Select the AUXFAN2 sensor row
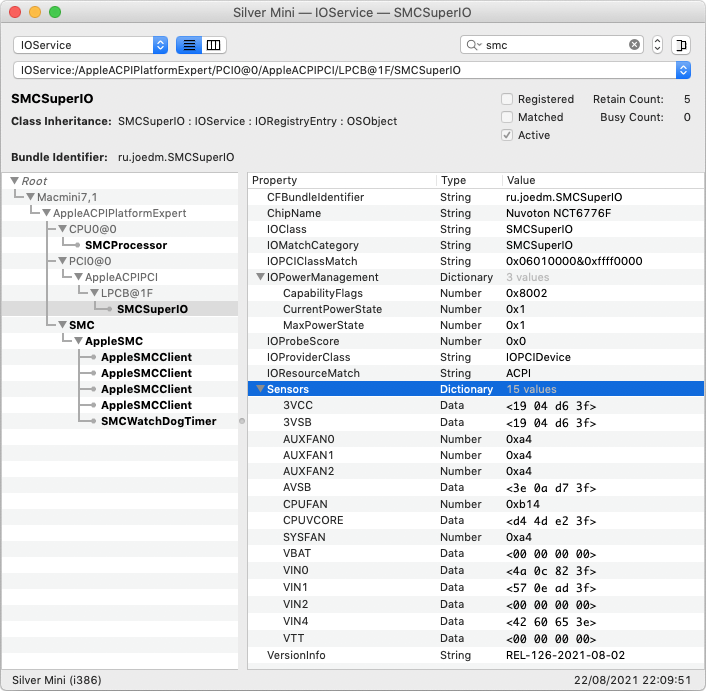706x691 pixels. pyautogui.click(x=475, y=471)
